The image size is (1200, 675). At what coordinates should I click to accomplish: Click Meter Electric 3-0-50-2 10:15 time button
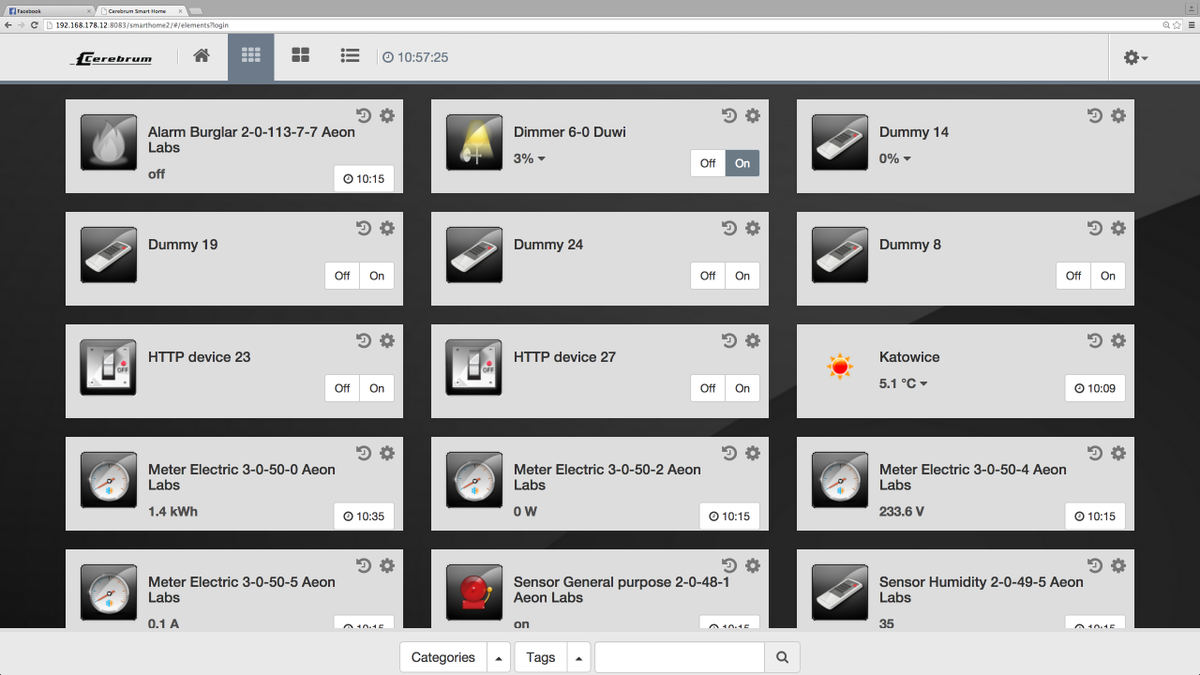click(729, 517)
